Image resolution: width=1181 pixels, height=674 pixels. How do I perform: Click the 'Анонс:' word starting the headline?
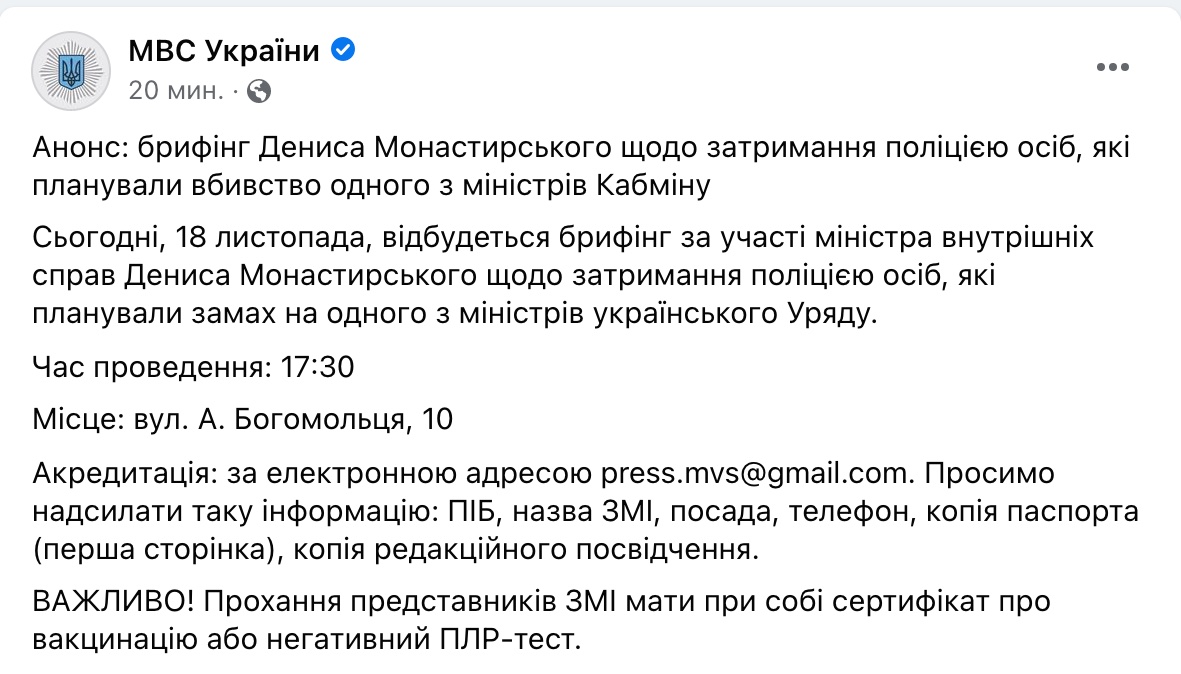click(x=81, y=147)
